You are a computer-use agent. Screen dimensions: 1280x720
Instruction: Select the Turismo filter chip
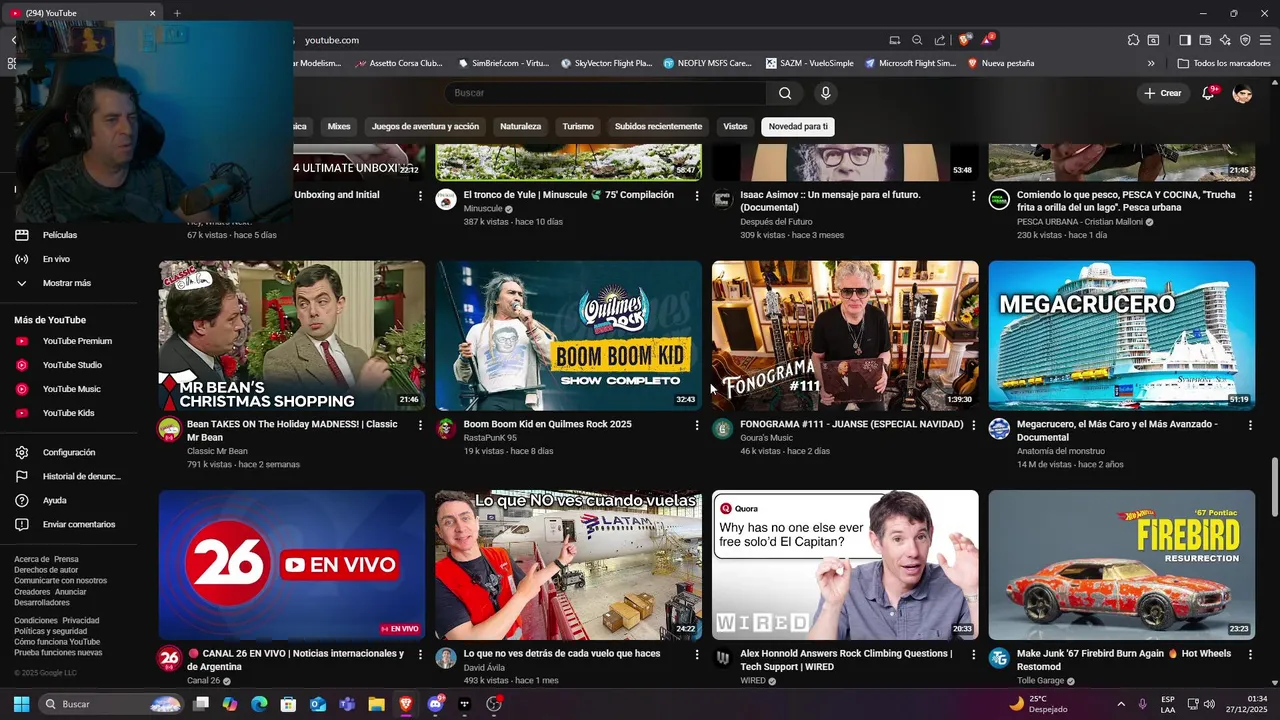578,127
